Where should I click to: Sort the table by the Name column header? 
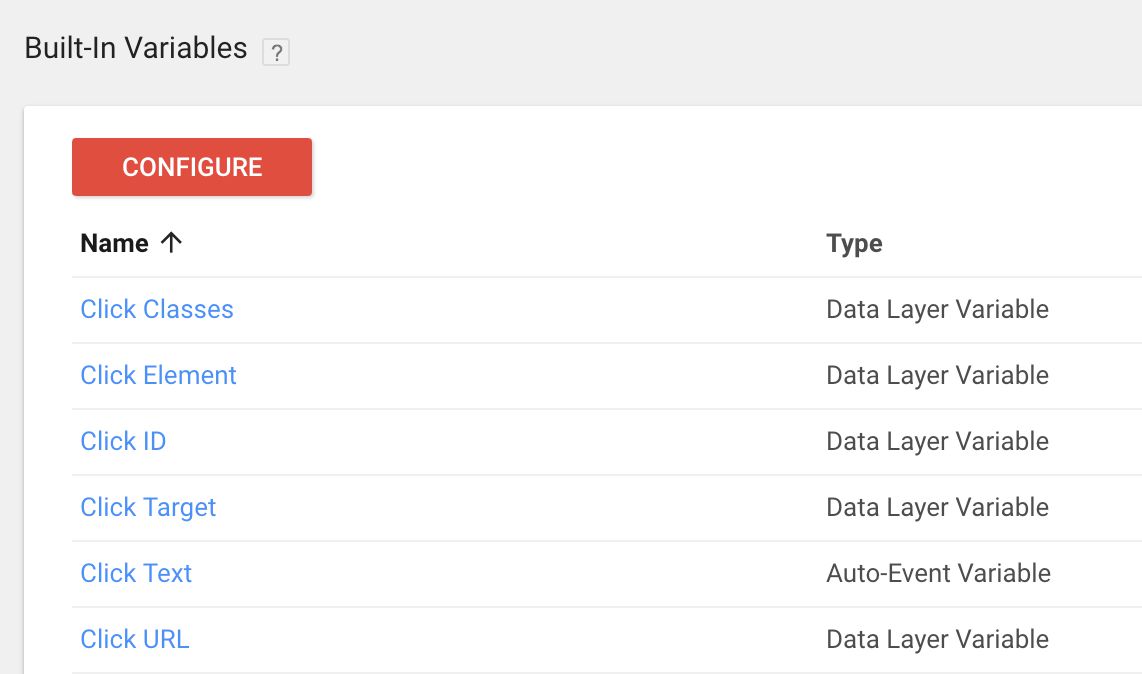(x=114, y=243)
